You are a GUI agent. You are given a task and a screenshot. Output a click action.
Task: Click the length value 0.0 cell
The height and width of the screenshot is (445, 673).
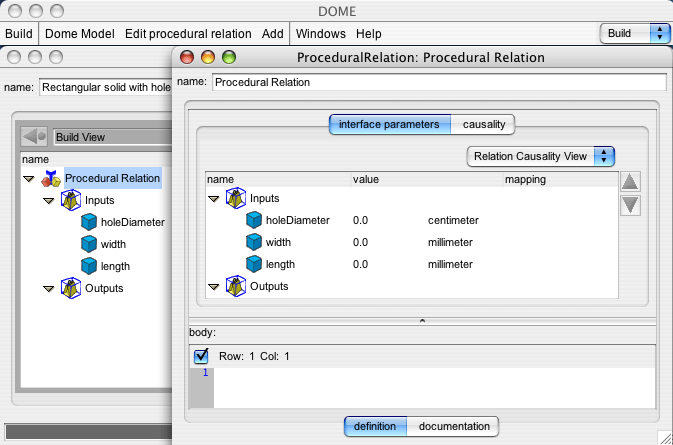(x=360, y=264)
